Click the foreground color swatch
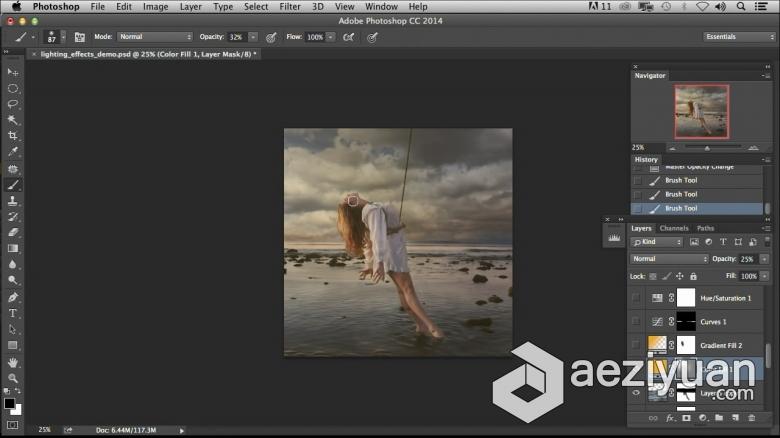The width and height of the screenshot is (780, 438). click(9, 404)
